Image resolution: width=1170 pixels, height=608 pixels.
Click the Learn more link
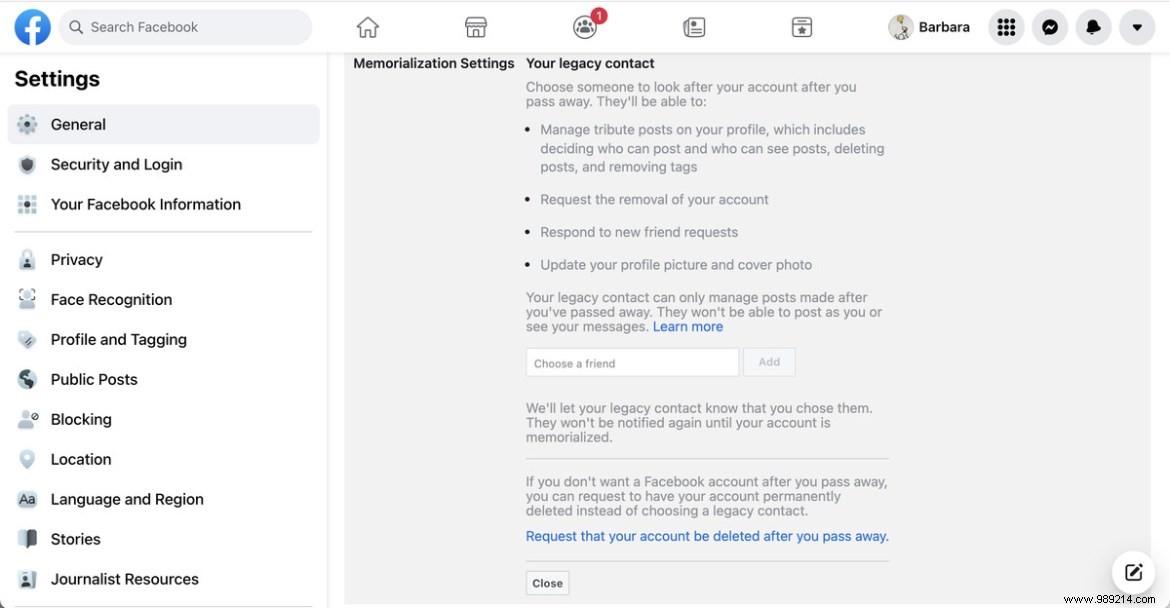click(687, 327)
